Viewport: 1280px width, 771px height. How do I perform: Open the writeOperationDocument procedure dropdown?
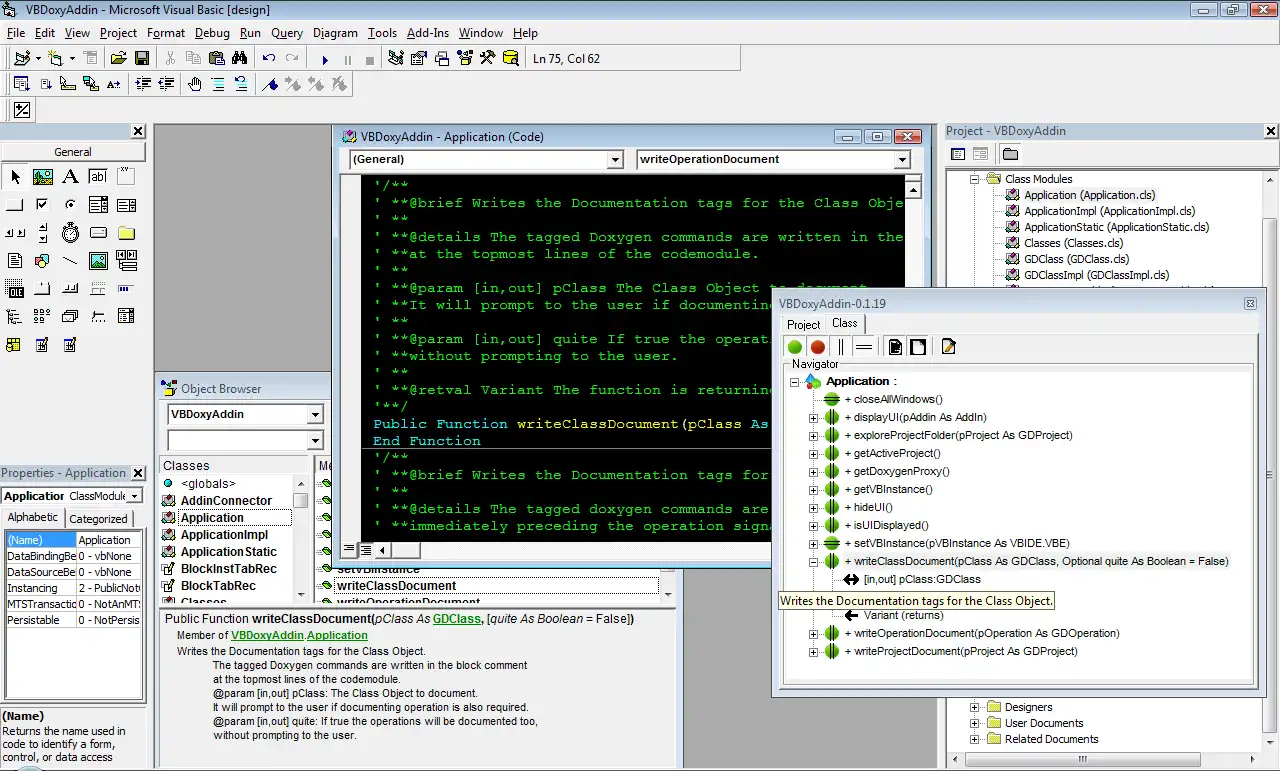(x=902, y=159)
